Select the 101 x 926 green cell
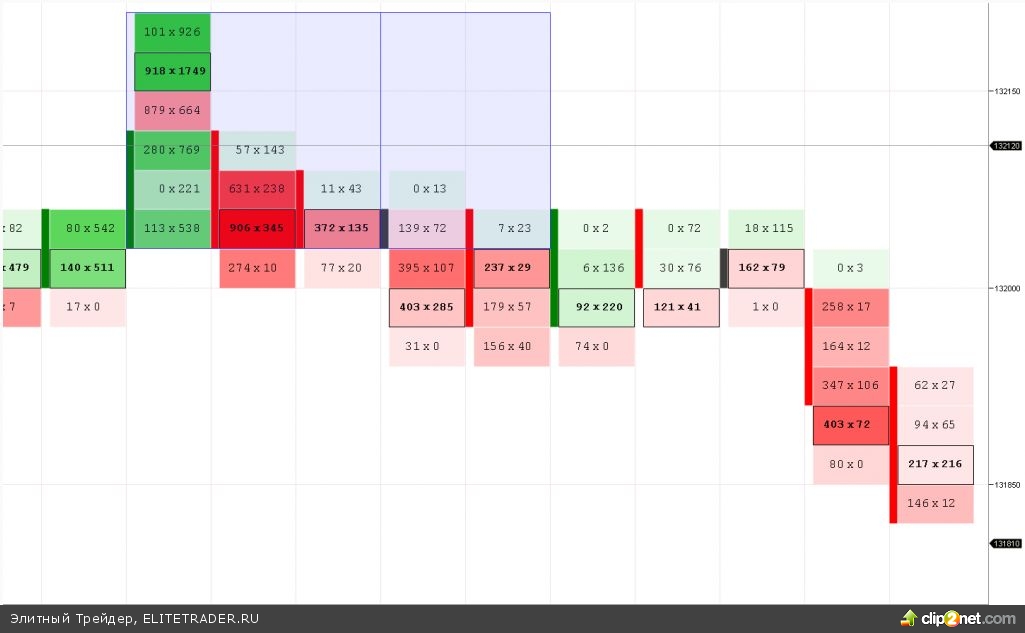 click(x=172, y=32)
